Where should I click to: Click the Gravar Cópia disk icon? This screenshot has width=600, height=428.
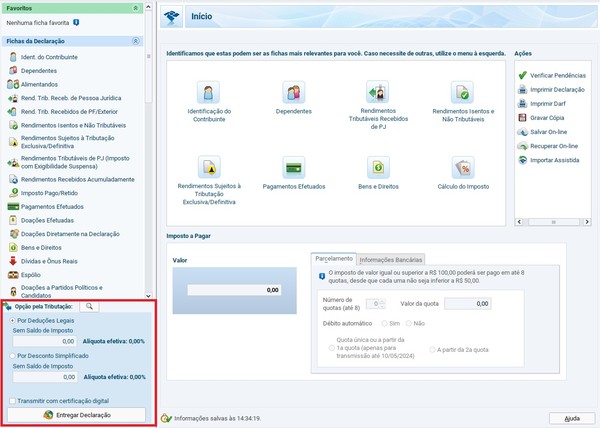[522, 118]
